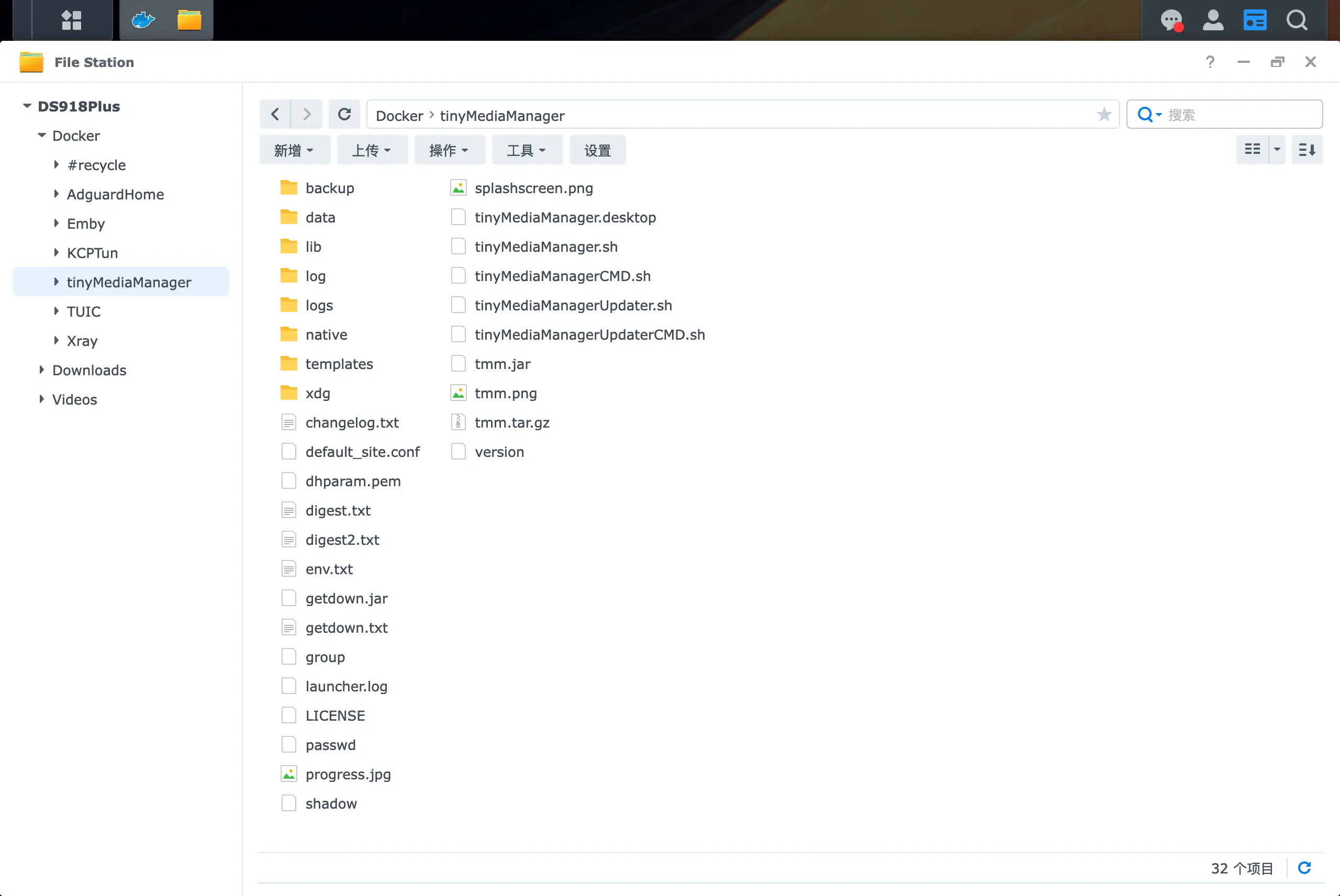The image size is (1340, 896).
Task: Select tmm.png image file icon
Action: tap(459, 393)
